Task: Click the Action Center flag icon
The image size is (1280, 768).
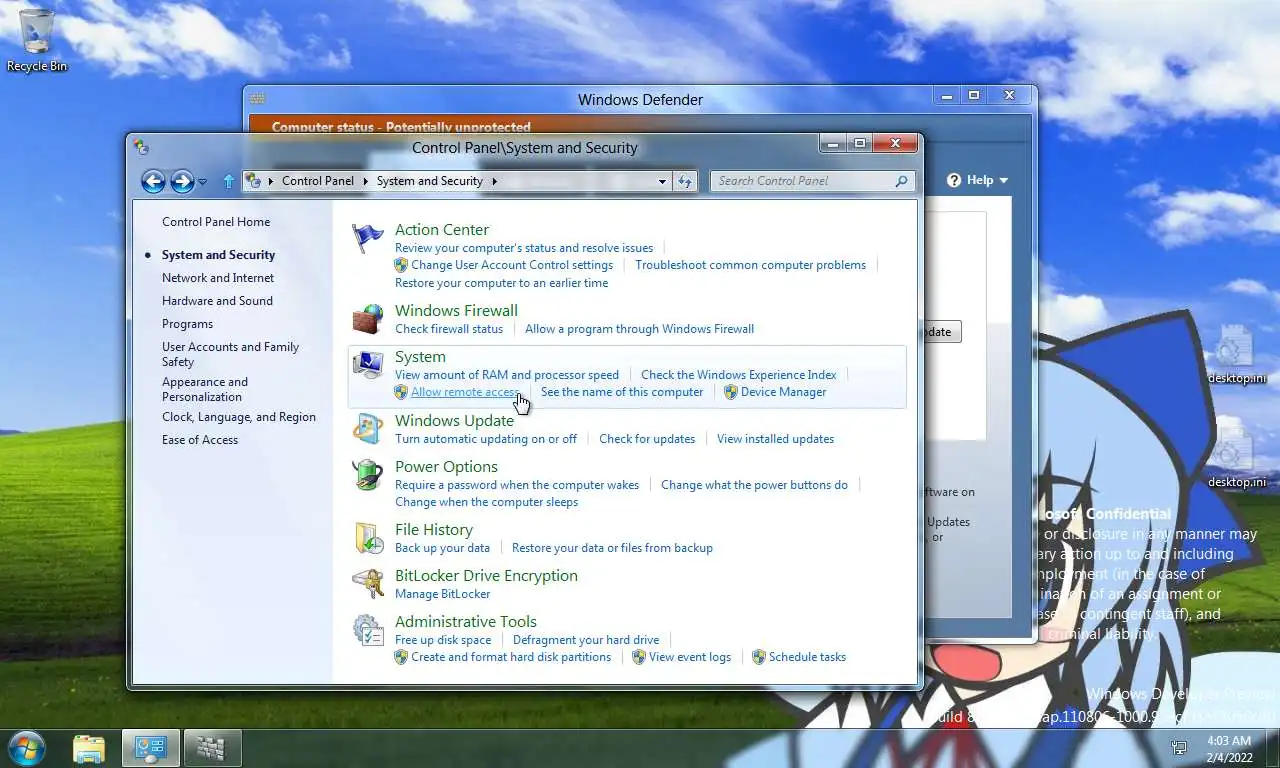Action: click(368, 238)
